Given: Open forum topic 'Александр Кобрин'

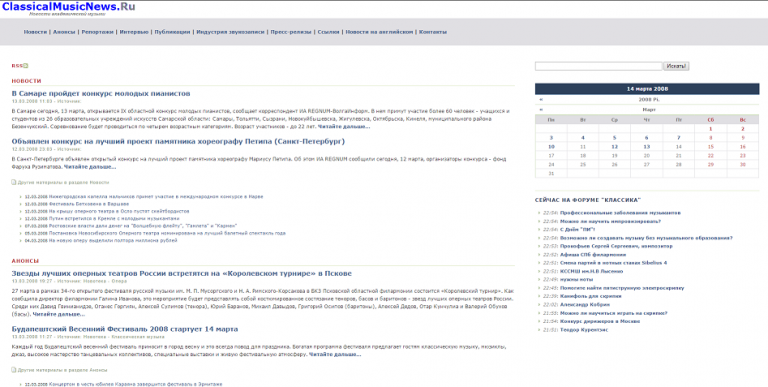Looking at the screenshot, I should 585,305.
